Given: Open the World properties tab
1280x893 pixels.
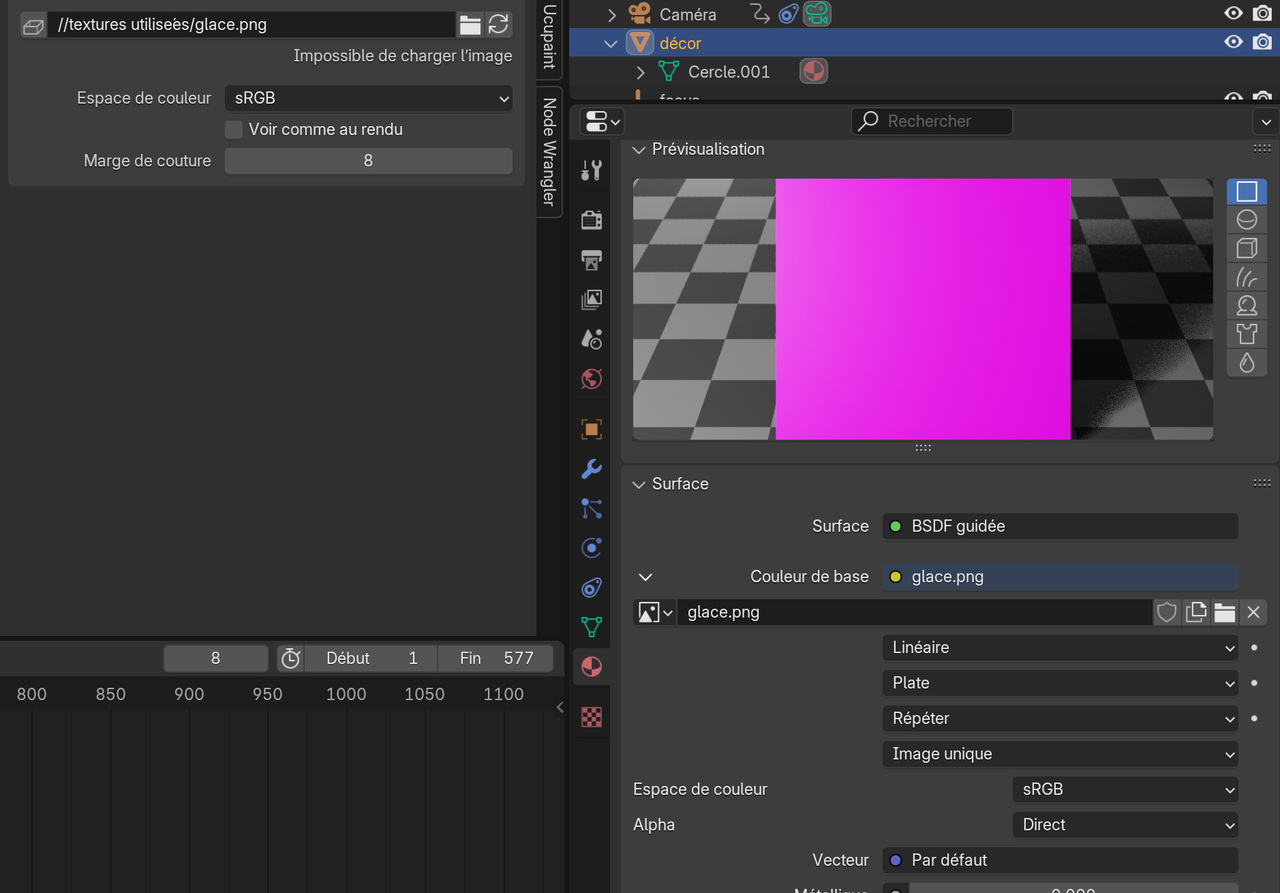Looking at the screenshot, I should [591, 379].
